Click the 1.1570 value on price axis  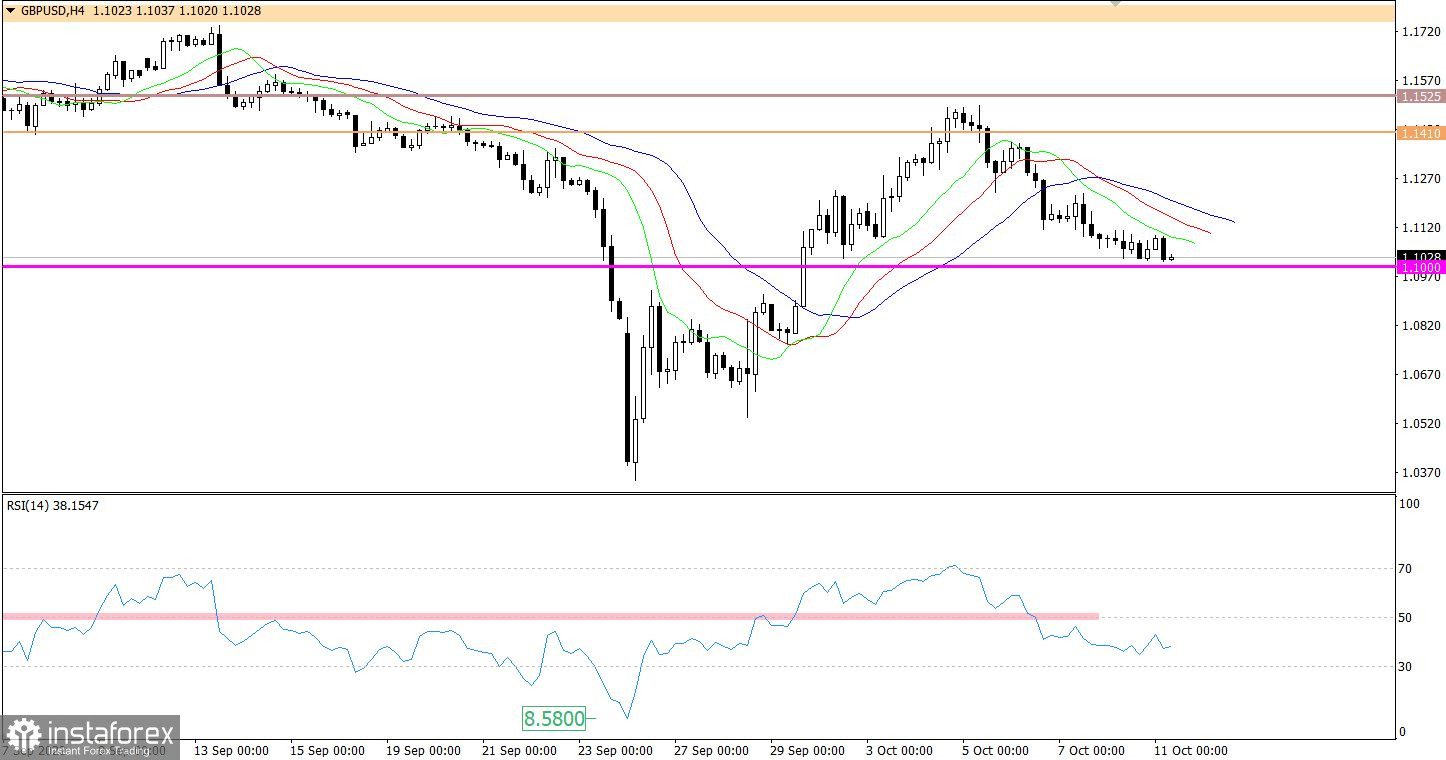pyautogui.click(x=1421, y=81)
